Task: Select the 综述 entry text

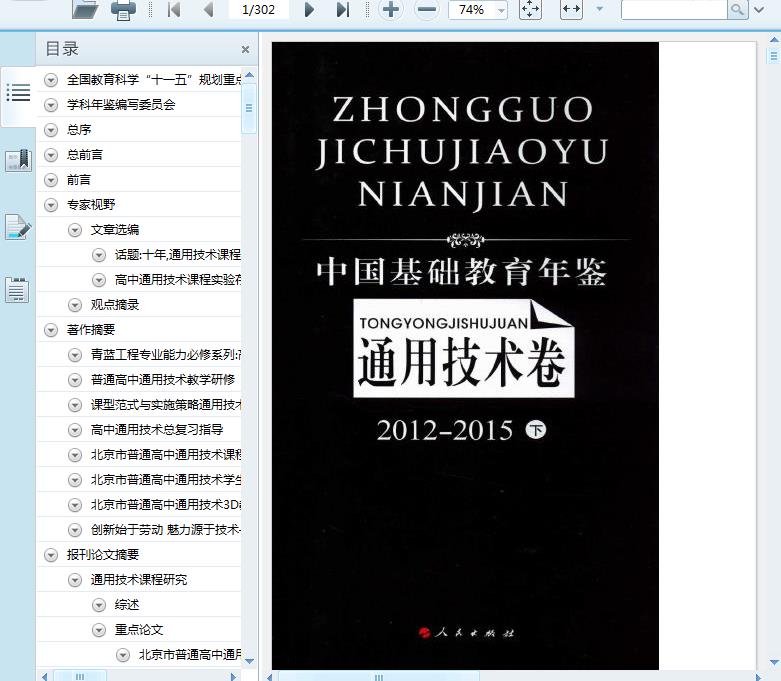Action: point(127,605)
